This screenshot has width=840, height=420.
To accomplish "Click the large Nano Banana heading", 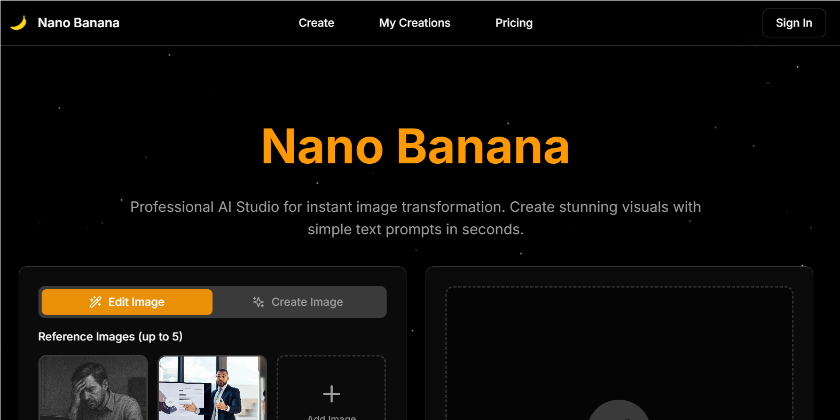I will tap(415, 146).
